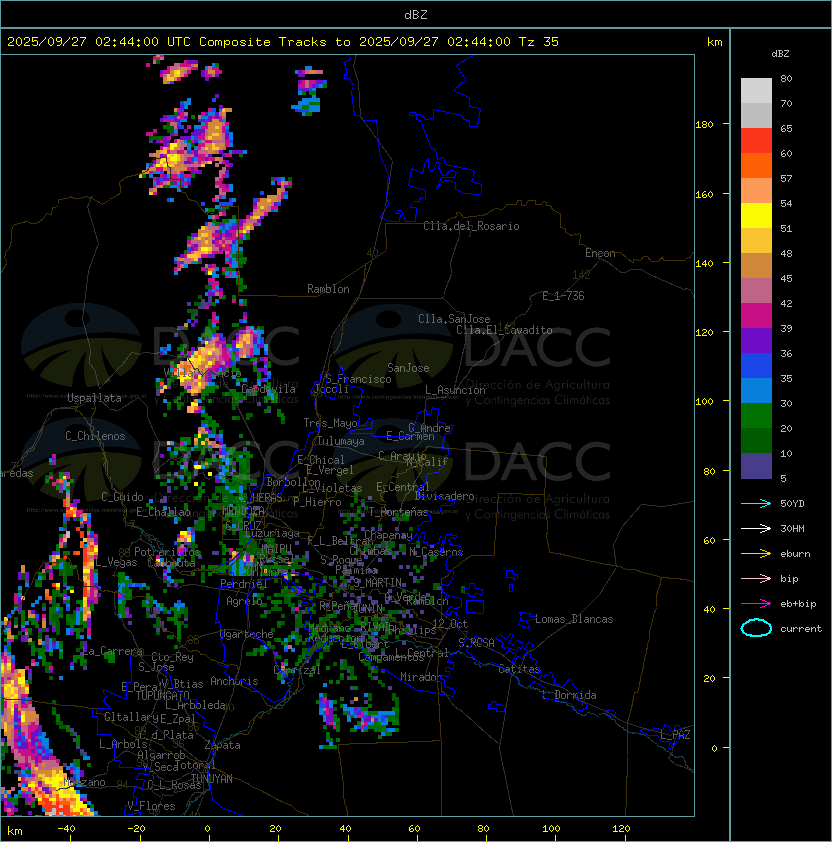
Task: Click the E_Challao place label
Action: tap(163, 512)
